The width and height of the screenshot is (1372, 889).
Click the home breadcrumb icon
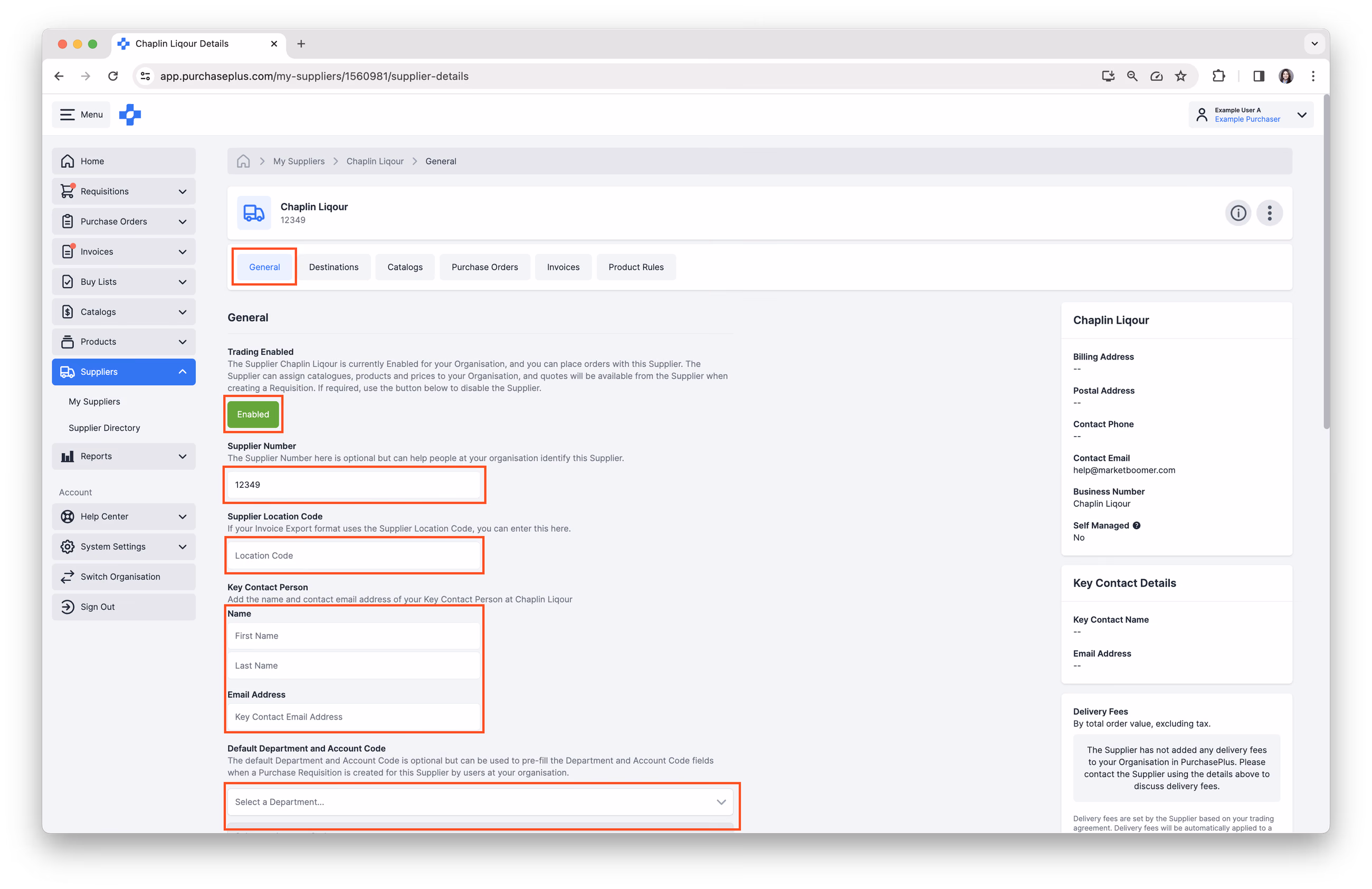point(243,161)
